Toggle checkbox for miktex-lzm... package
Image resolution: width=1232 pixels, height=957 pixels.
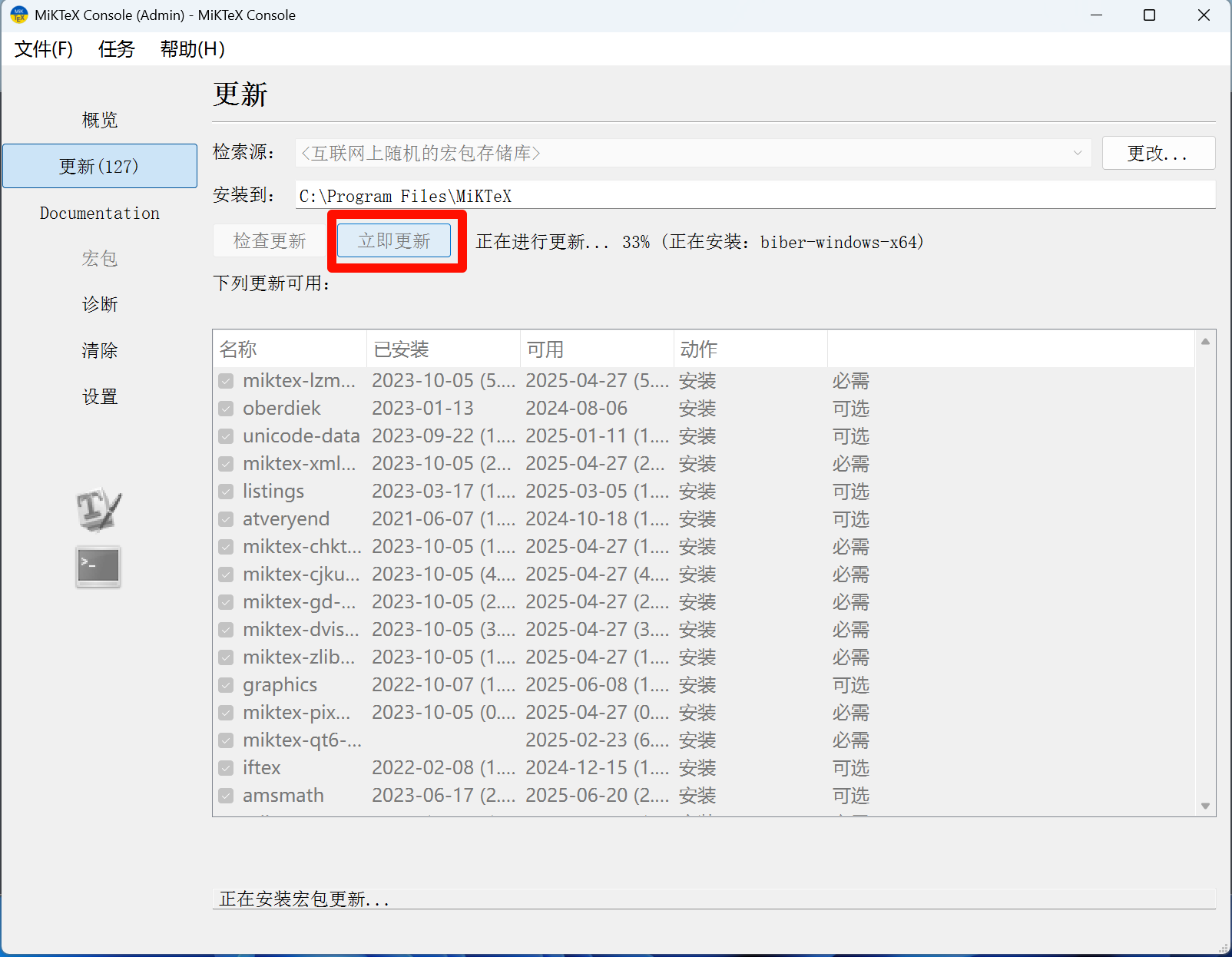pos(226,381)
